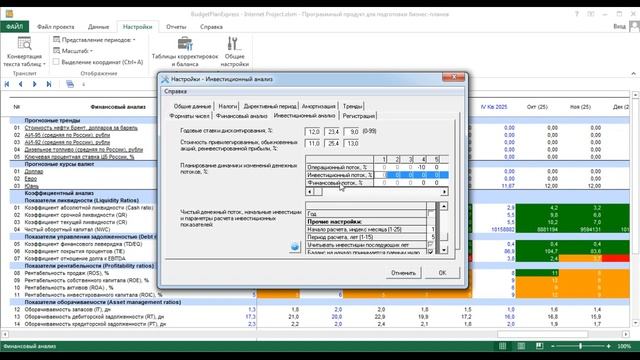Open Налоги tab in dialog
The width and height of the screenshot is (640, 360).
click(x=227, y=106)
